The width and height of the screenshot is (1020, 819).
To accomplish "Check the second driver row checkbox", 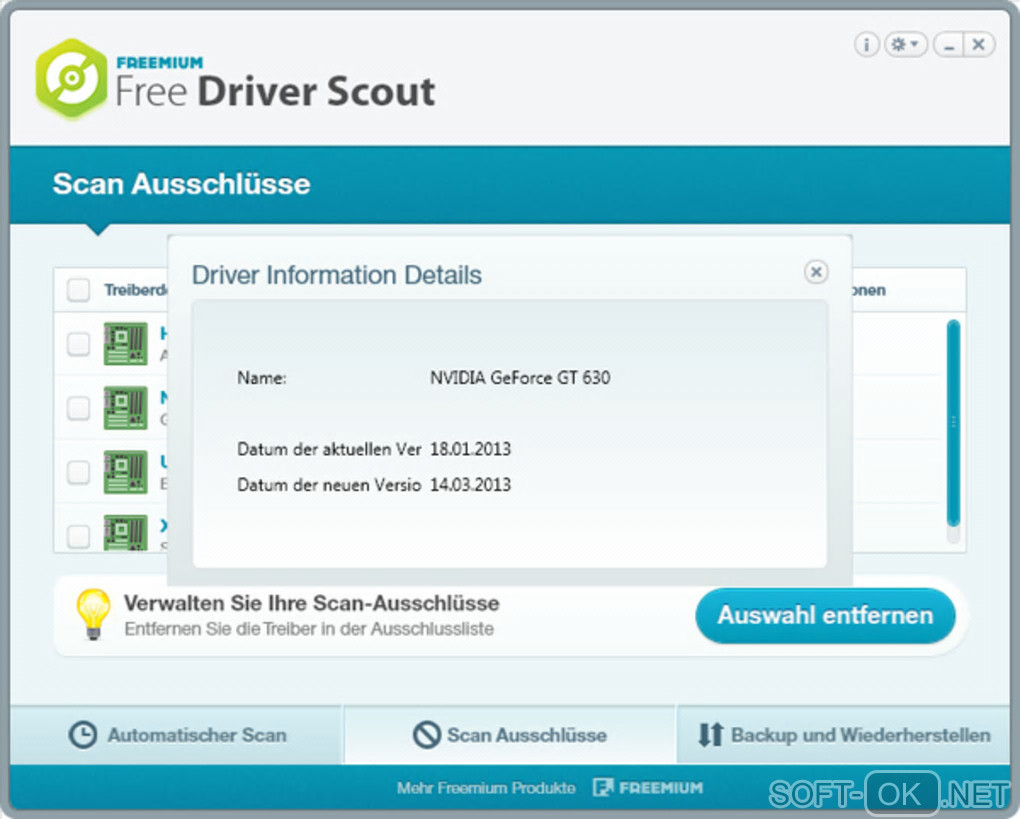I will (79, 408).
